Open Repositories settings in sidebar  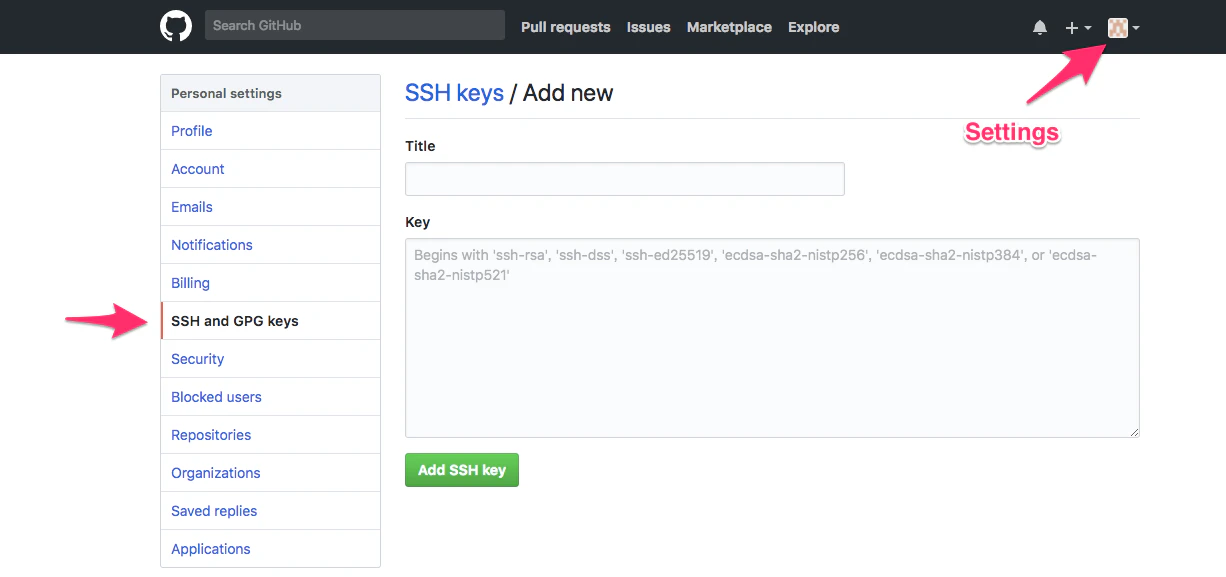[270, 435]
